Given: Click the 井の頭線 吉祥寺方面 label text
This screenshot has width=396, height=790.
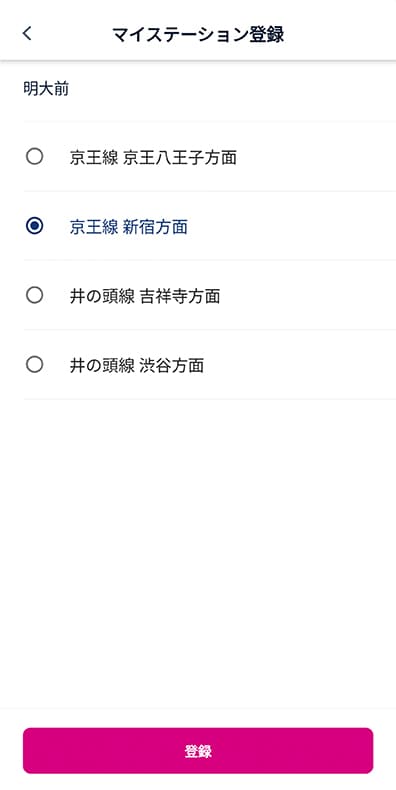Looking at the screenshot, I should click(145, 296).
